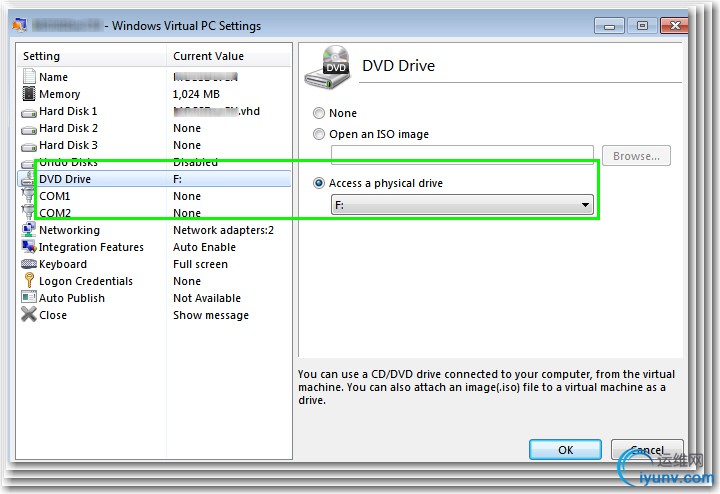Open the physical drive F: dropdown
The width and height of the screenshot is (720, 494).
[x=462, y=205]
